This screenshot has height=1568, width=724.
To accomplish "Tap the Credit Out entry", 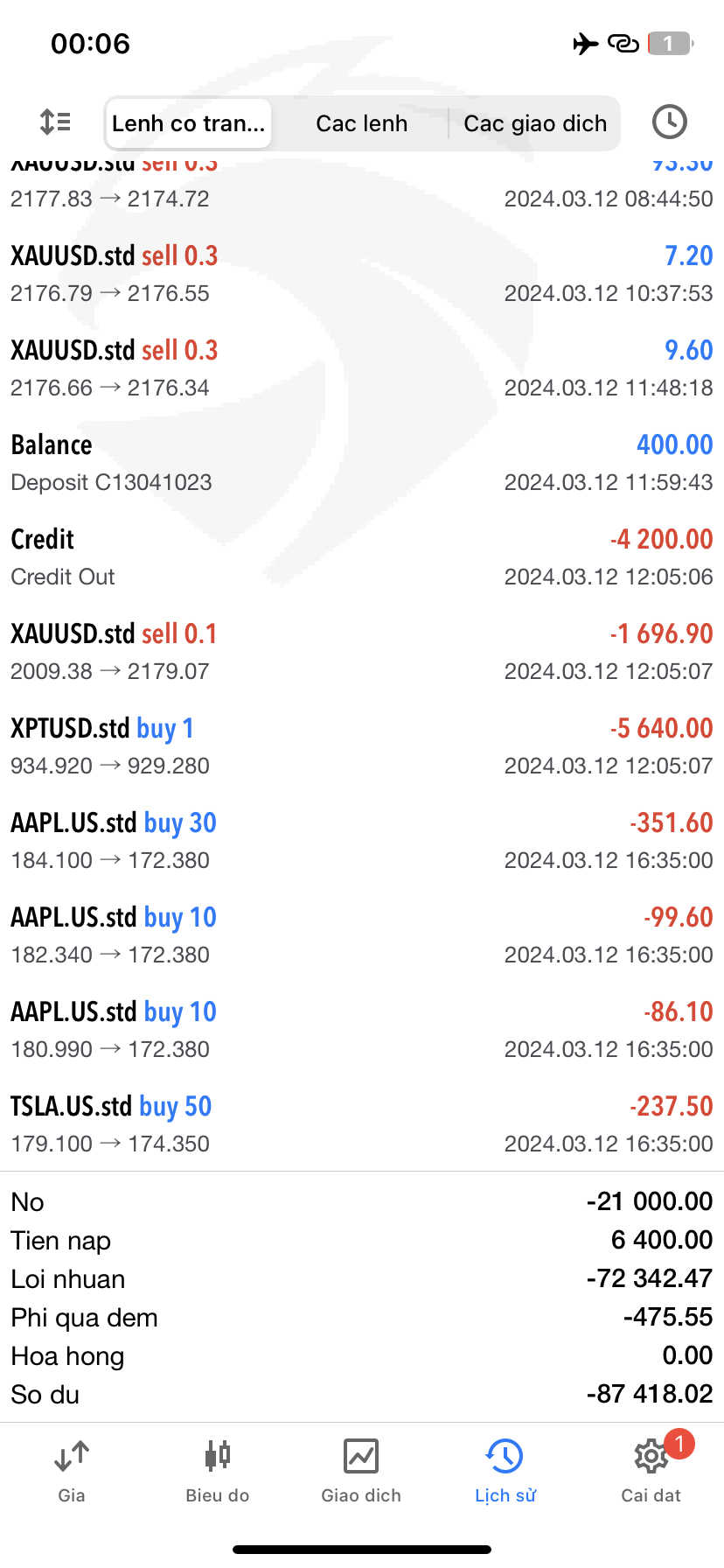I will tap(361, 556).
